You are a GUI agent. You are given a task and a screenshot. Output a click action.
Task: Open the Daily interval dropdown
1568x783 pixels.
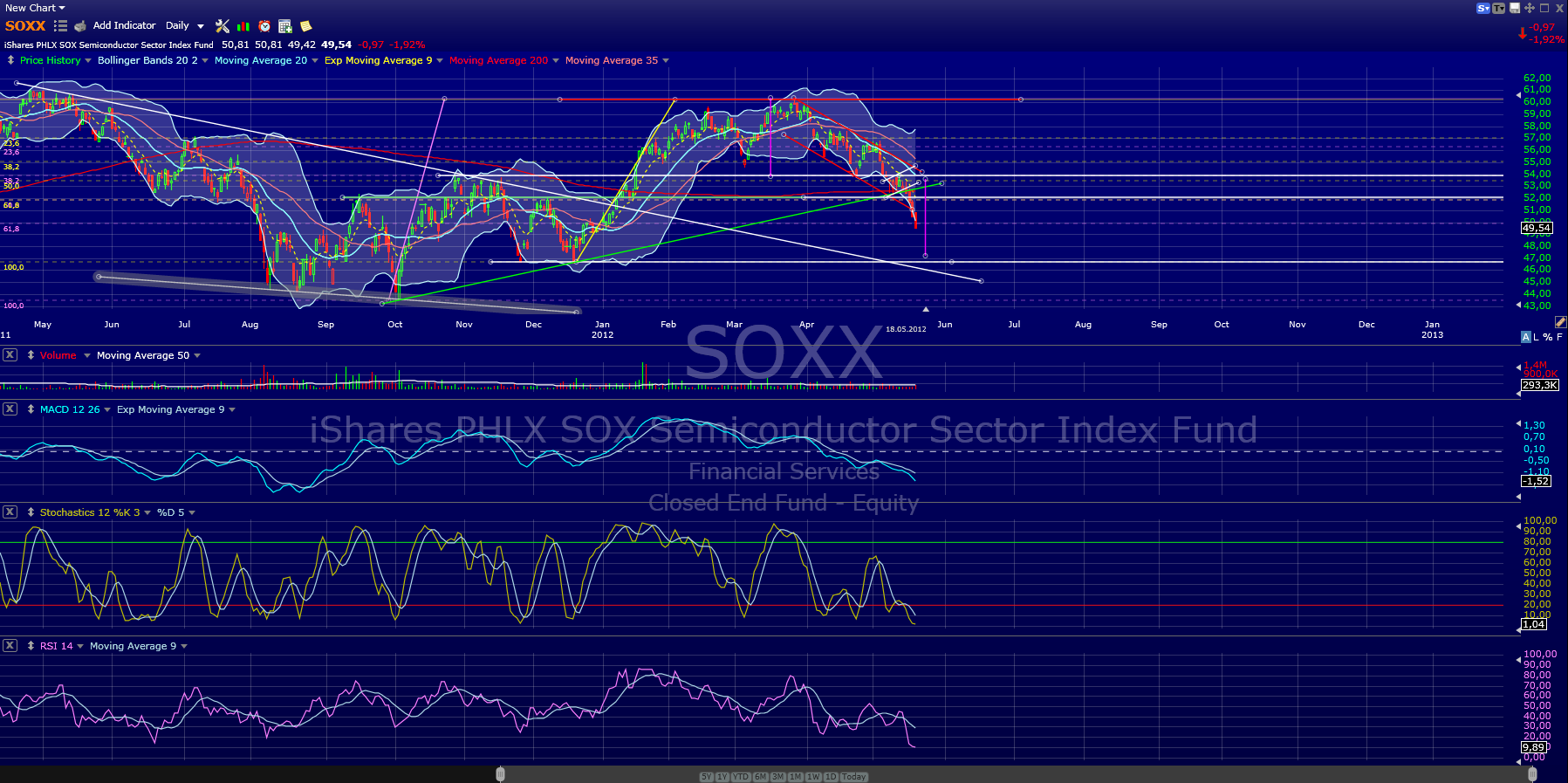point(185,26)
